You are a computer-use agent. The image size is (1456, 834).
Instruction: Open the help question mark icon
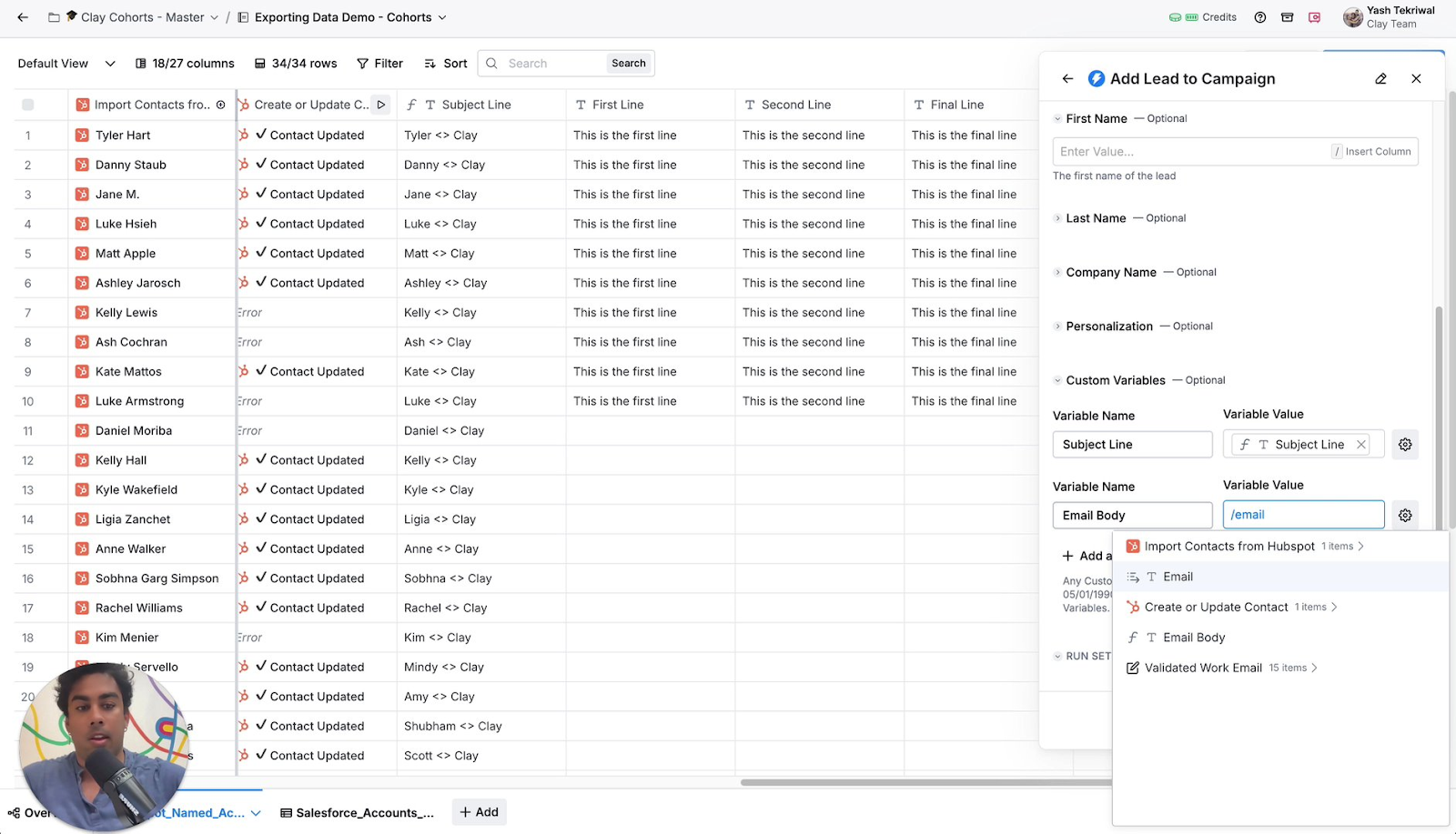coord(1260,17)
